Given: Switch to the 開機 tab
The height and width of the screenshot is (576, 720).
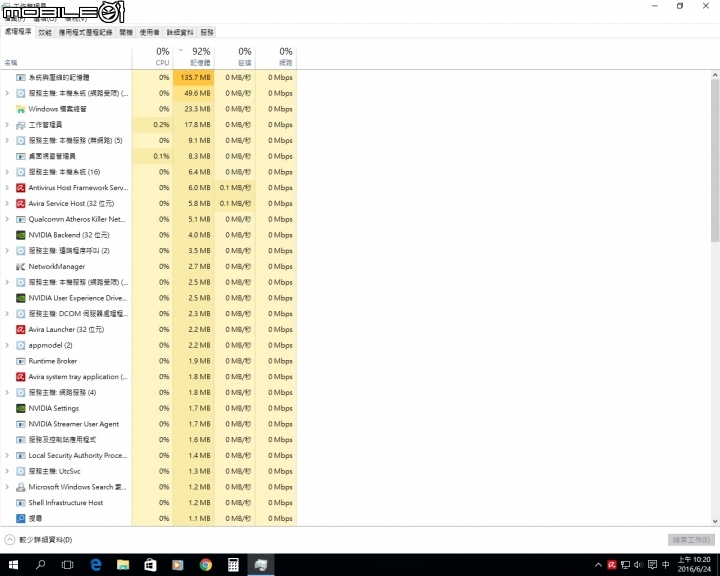Looking at the screenshot, I should tap(126, 32).
